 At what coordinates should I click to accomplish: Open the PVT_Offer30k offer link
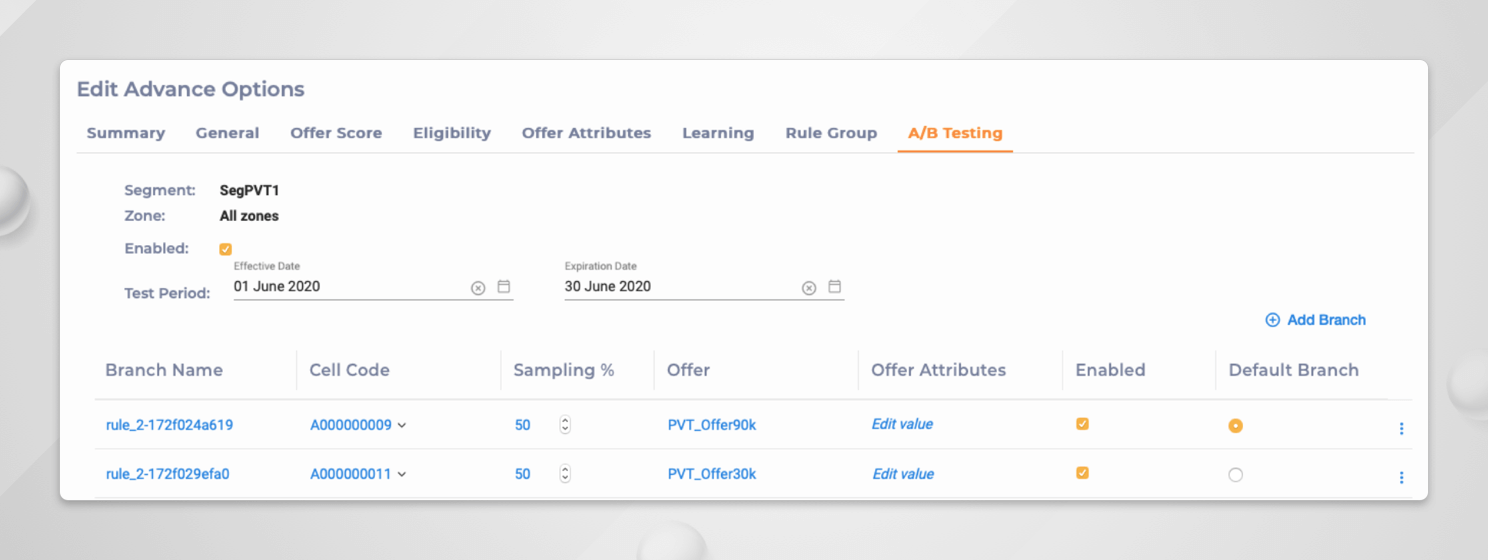[x=712, y=474]
